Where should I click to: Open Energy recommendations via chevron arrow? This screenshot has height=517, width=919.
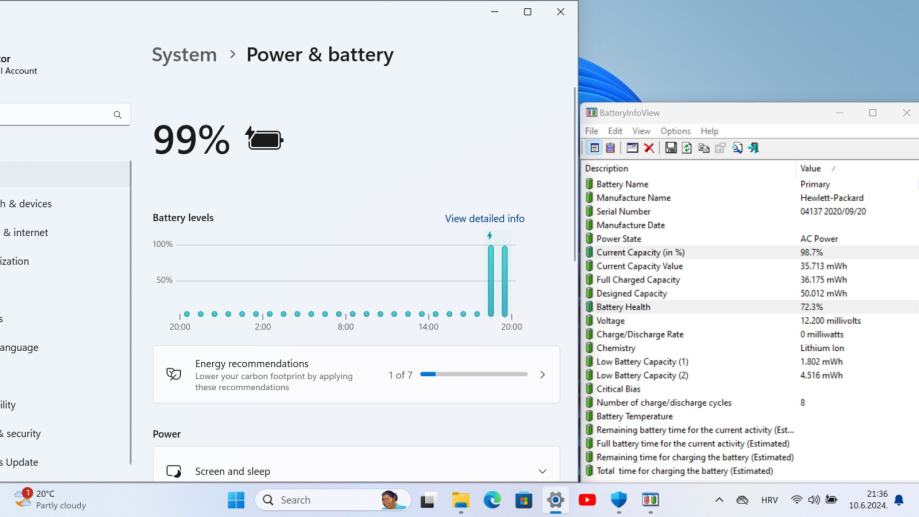pyautogui.click(x=542, y=375)
